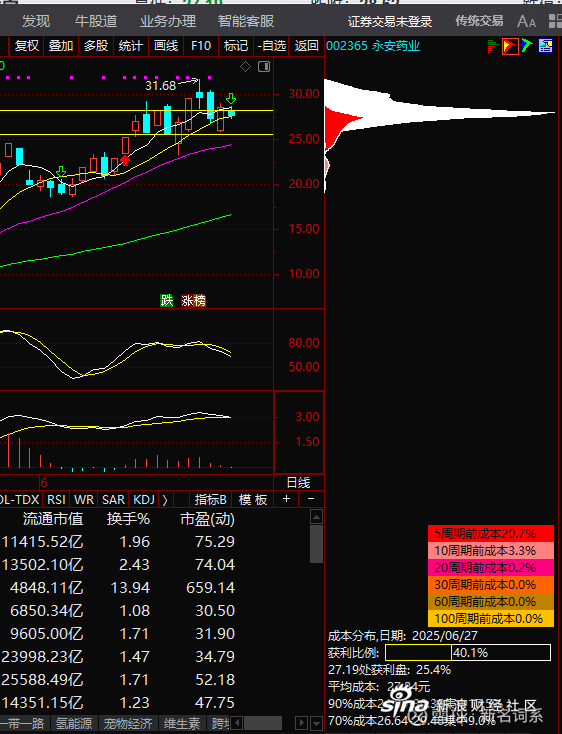The width and height of the screenshot is (562, 734).
Task: Click the up arrow of the stock list scrollbar
Action: pos(316,517)
